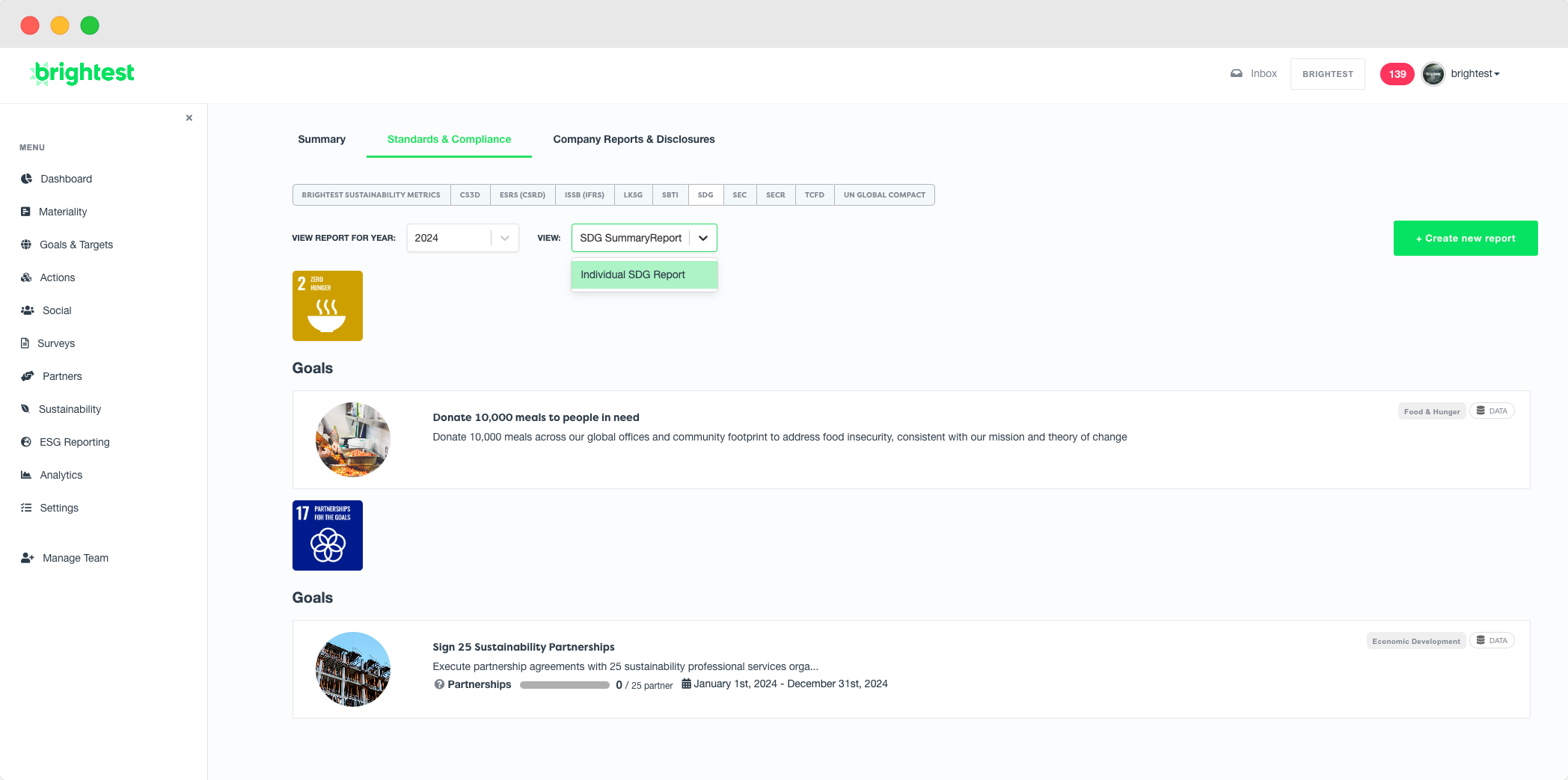
Task: Close the sidebar menu with X
Action: [x=189, y=117]
